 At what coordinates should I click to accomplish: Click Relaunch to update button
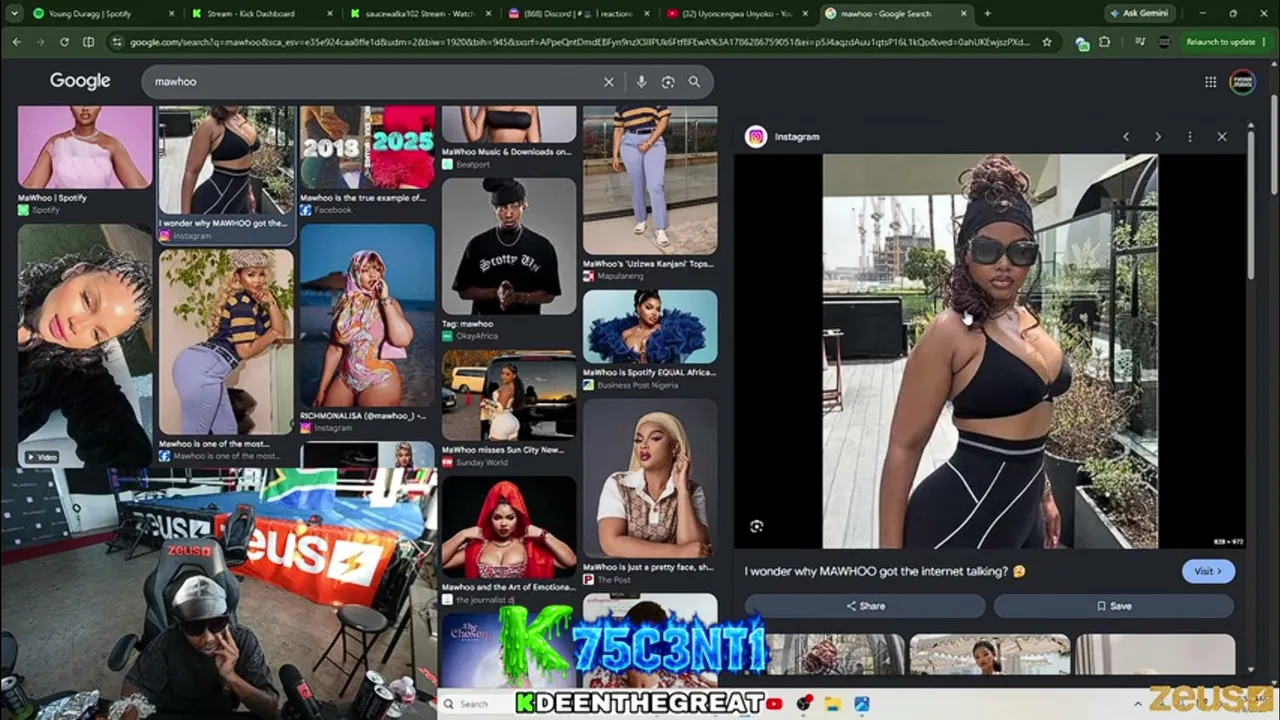(x=1220, y=42)
